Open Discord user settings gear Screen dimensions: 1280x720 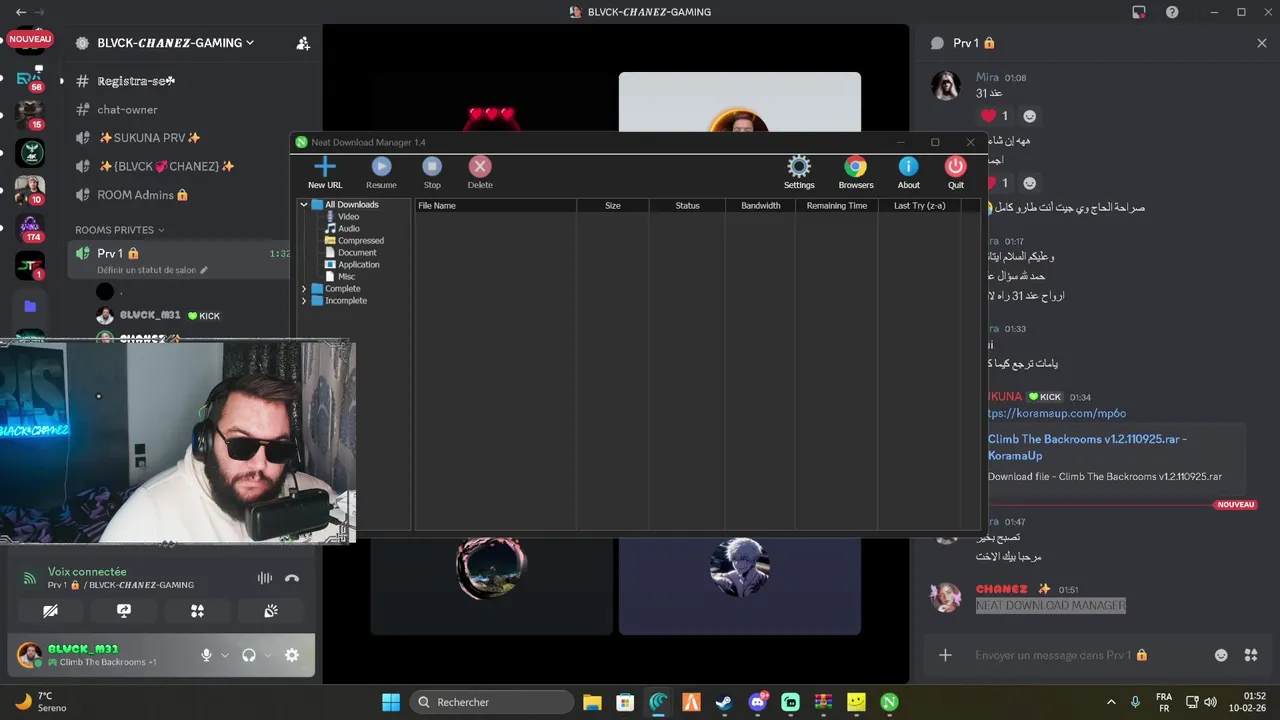(x=292, y=655)
